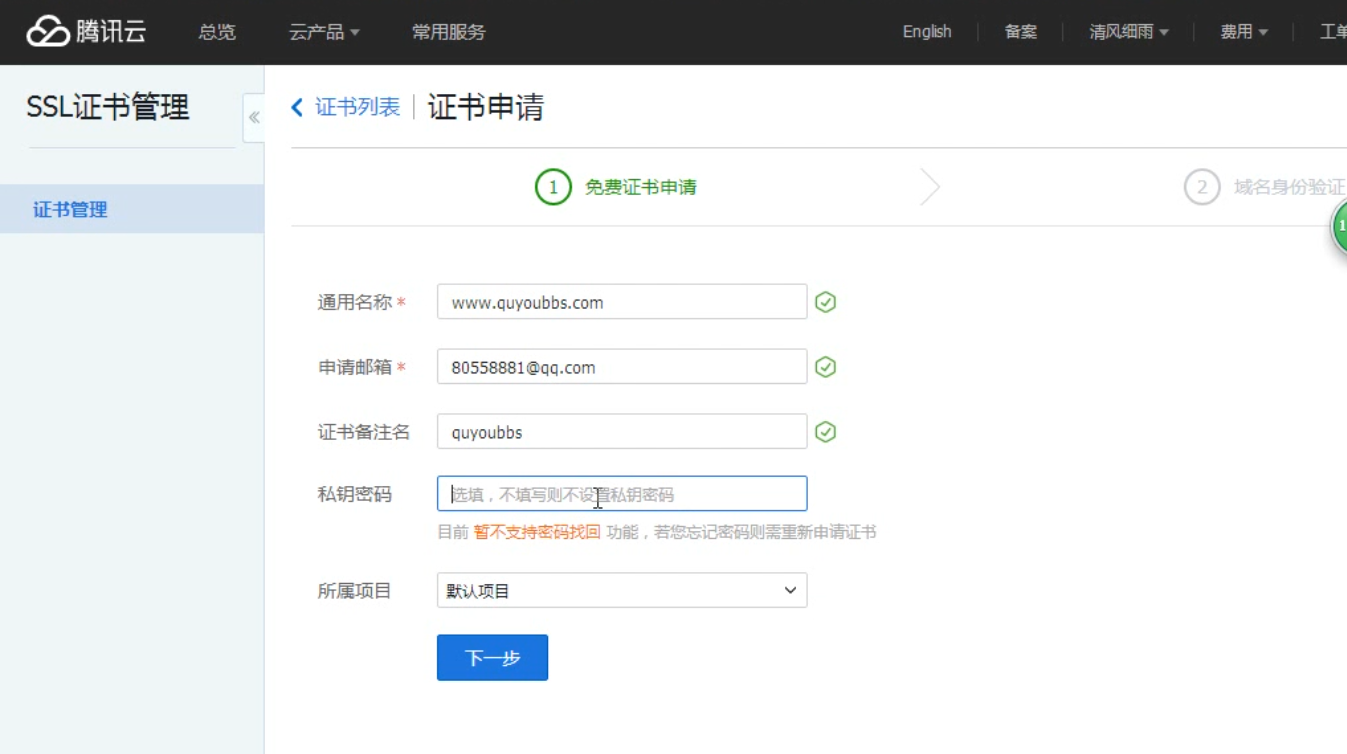Click the 下一步 button
Image resolution: width=1347 pixels, height=754 pixels.
[492, 658]
